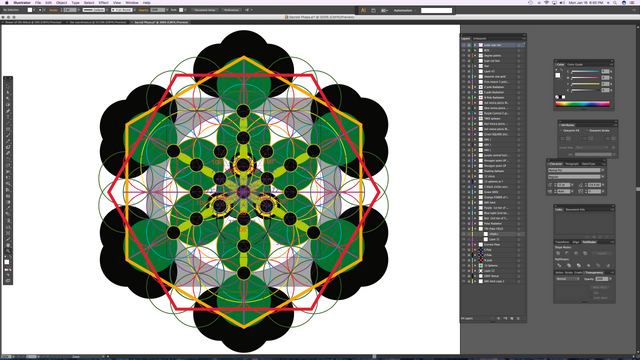Click Pathfinder Exclude icon

click(x=585, y=253)
